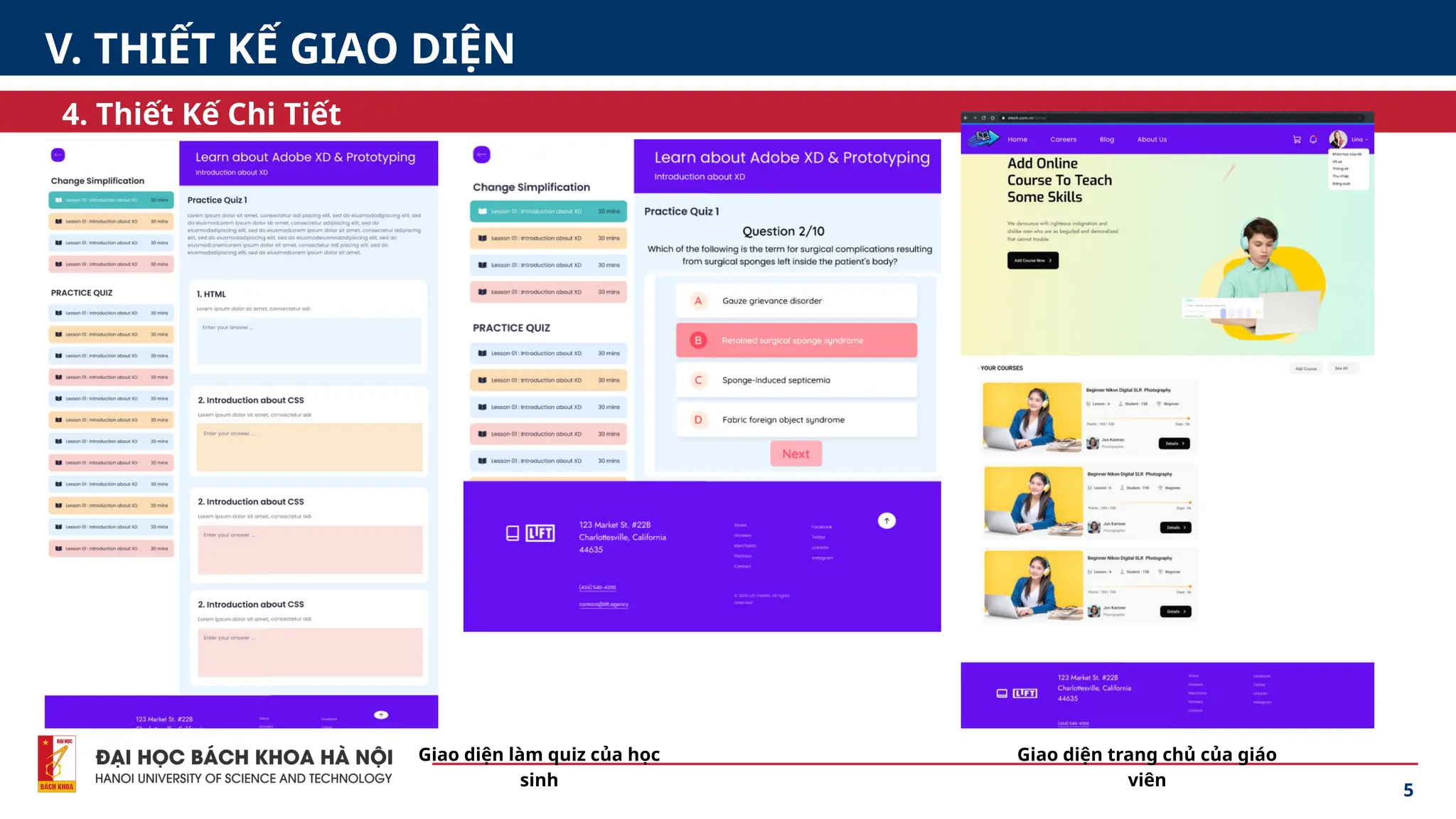
Task: Click the monitor icon in the teacher homepage footer
Action: point(1002,693)
